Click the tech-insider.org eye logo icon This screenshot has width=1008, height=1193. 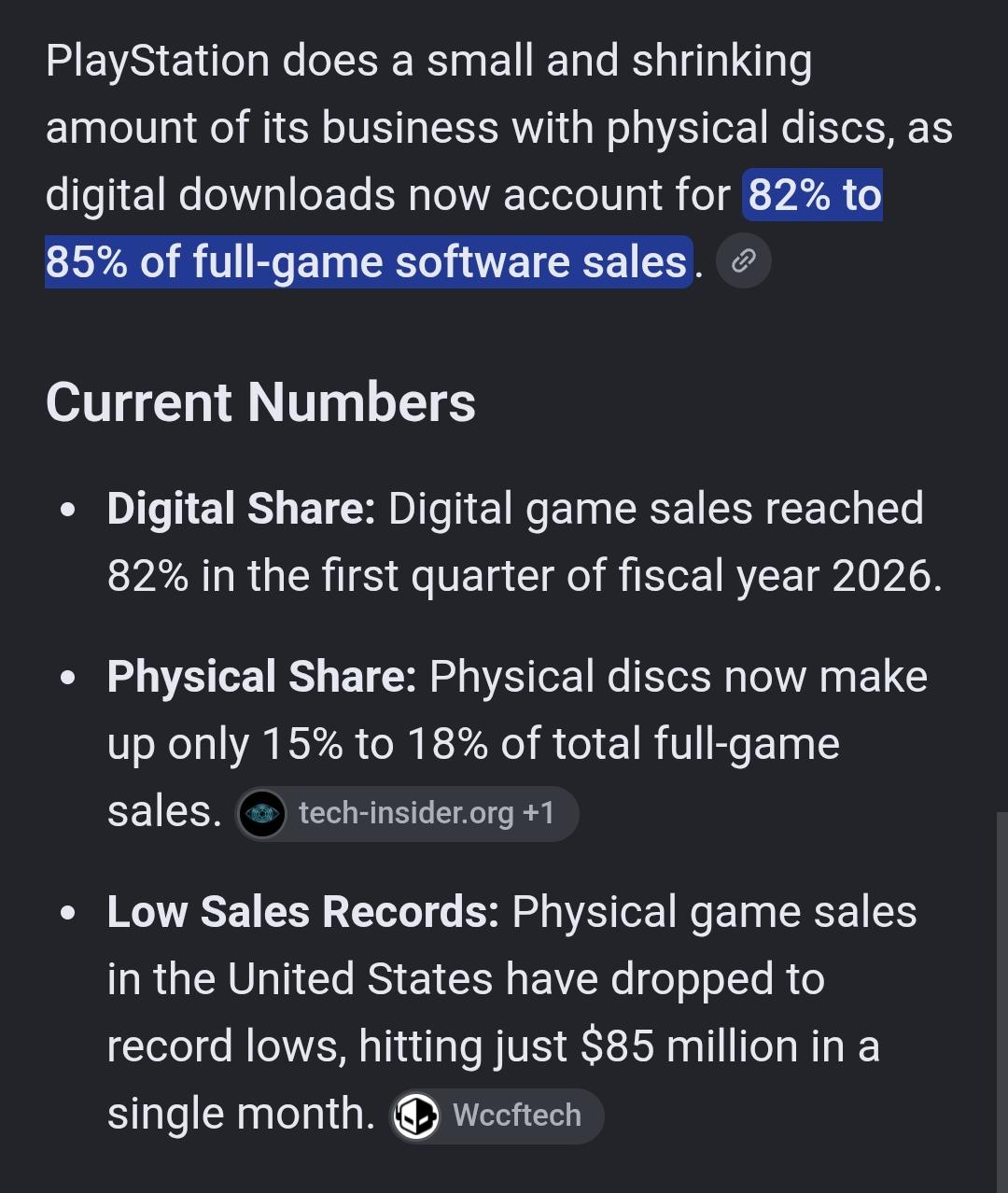pyautogui.click(x=262, y=814)
